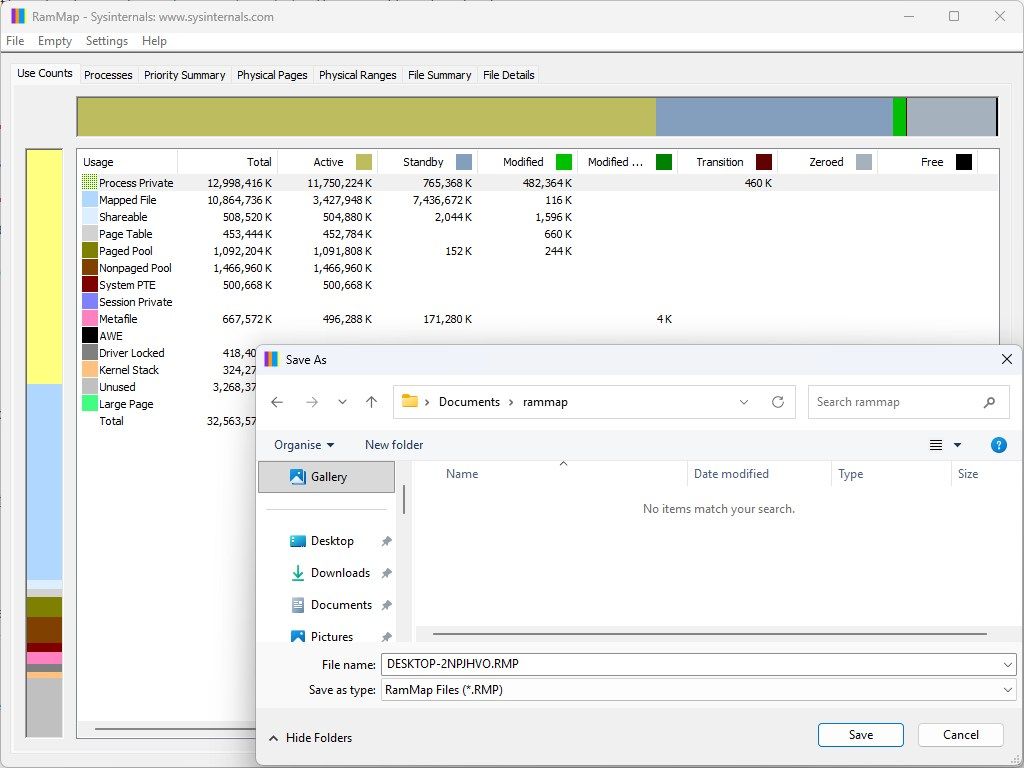Click the Zeroed column grey swatch
Screen dimensions: 1024x768
pos(864,162)
